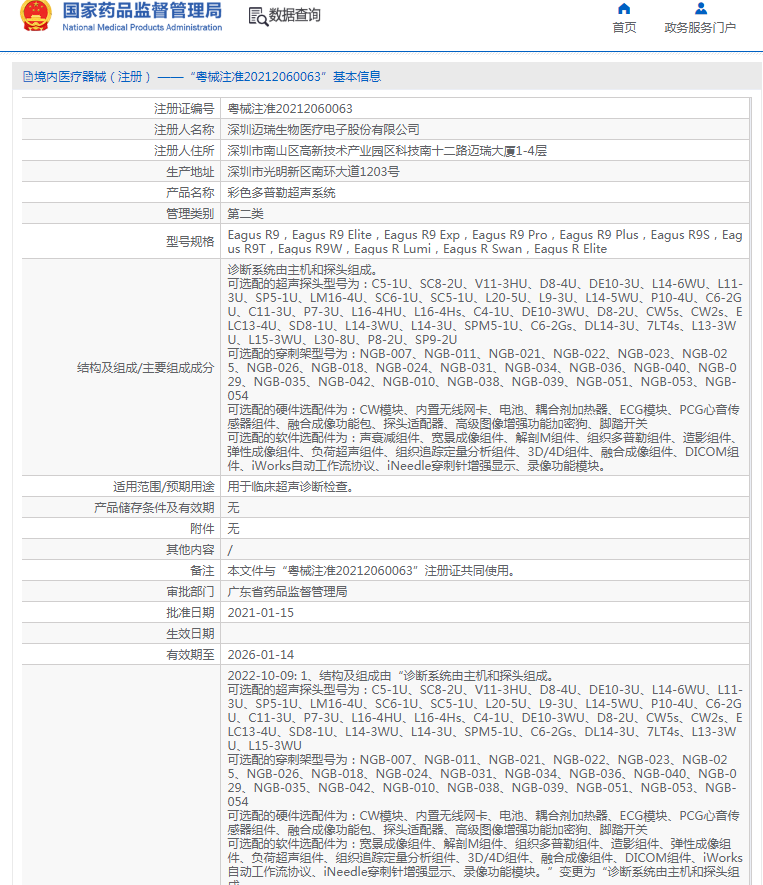Open 政务服务门户 link
Image resolution: width=763 pixels, height=885 pixels.
tap(700, 28)
